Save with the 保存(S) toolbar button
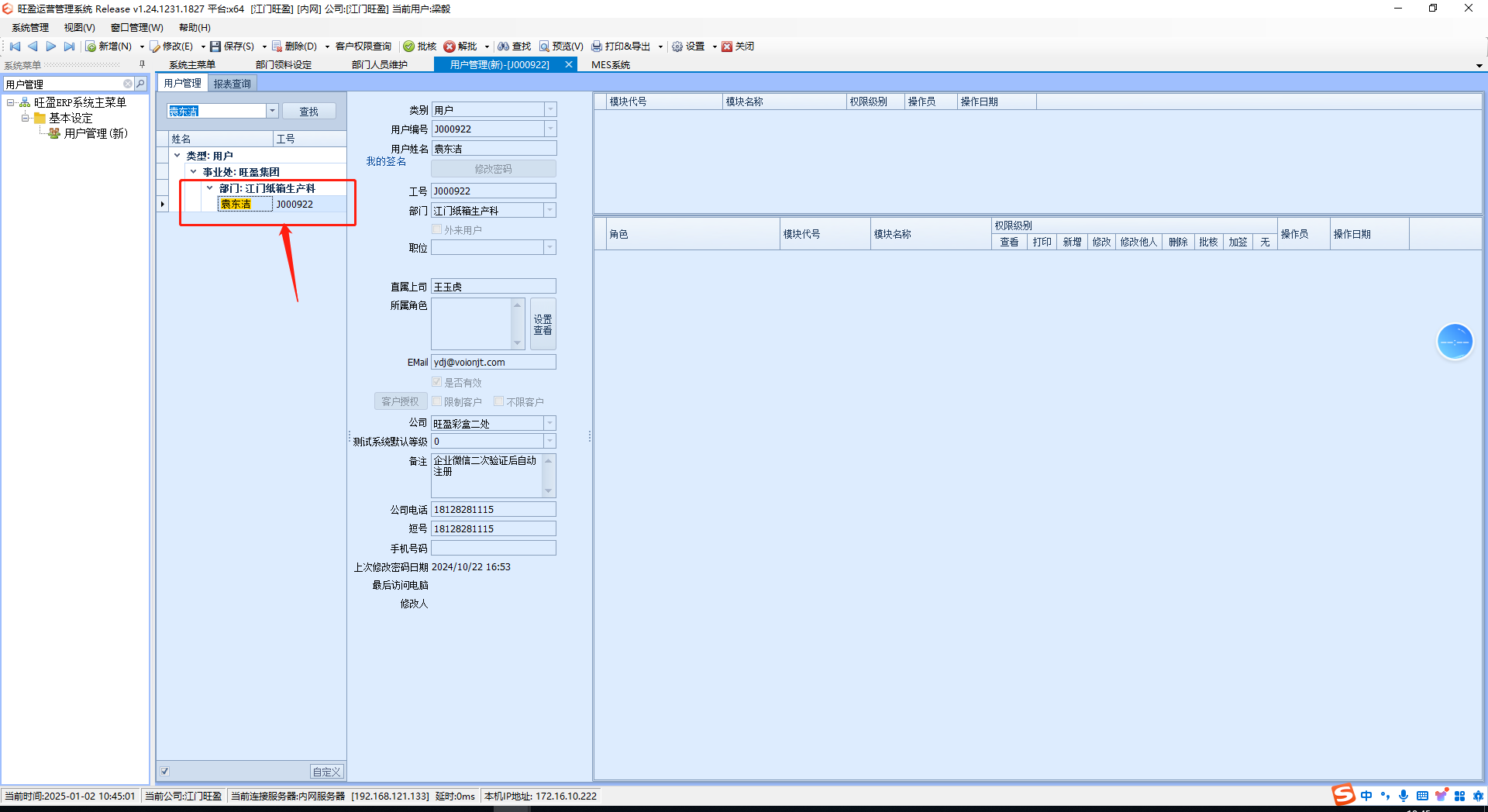Viewport: 1488px width, 812px height. point(232,46)
